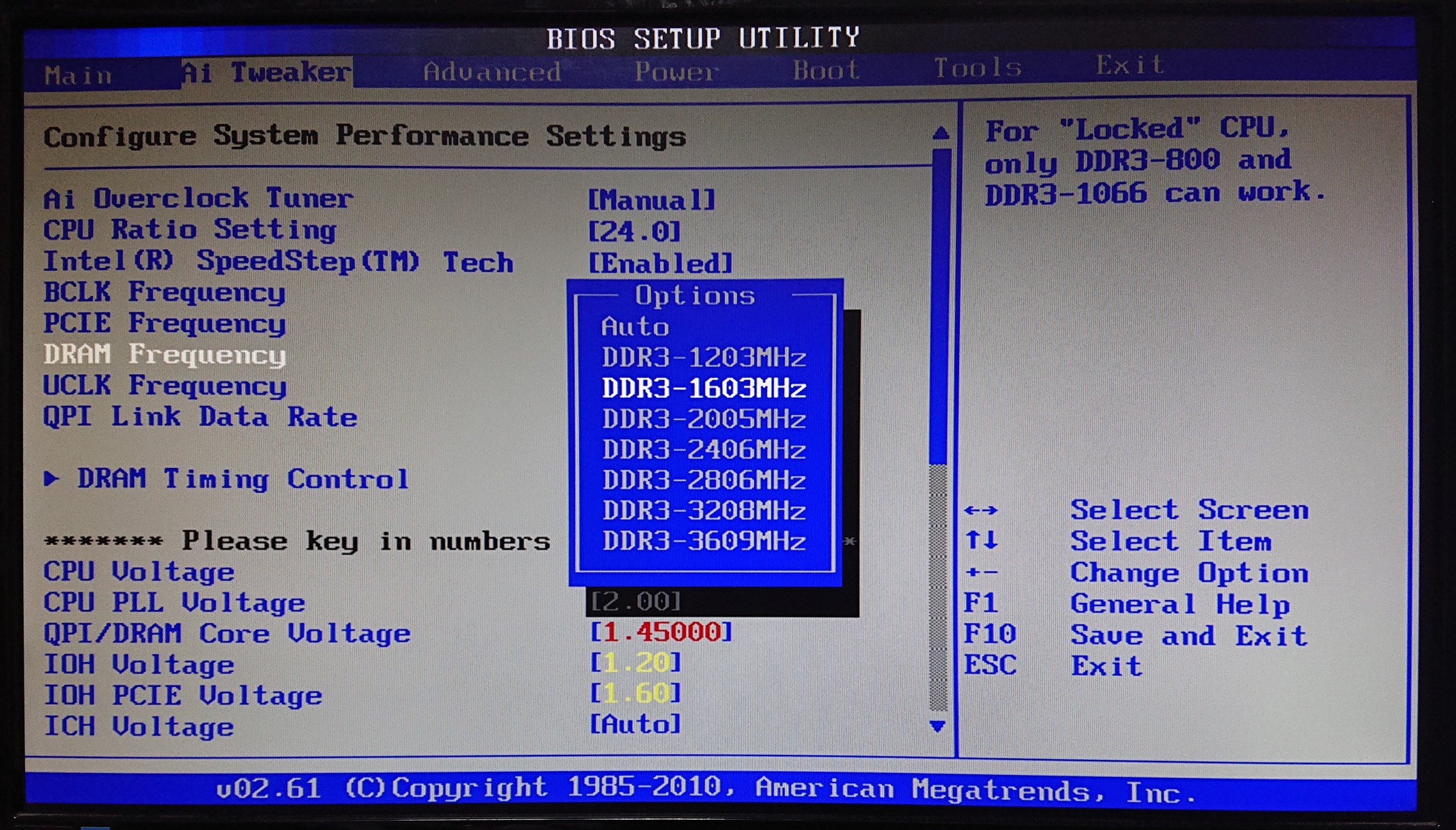Select the Tools menu tab

977,68
